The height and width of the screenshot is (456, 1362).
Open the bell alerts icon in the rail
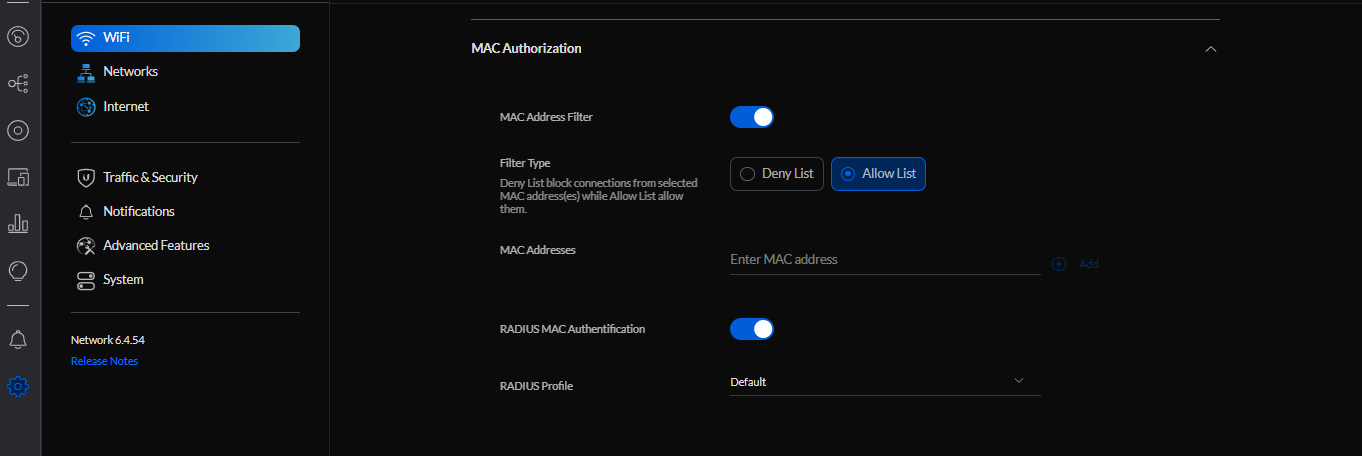point(18,340)
